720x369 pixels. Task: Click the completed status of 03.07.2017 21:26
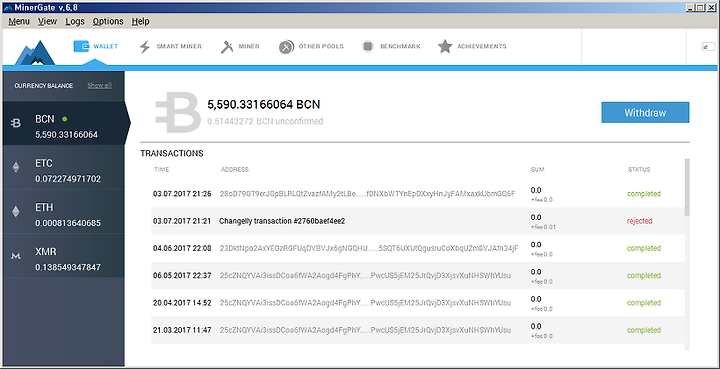[x=644, y=194]
